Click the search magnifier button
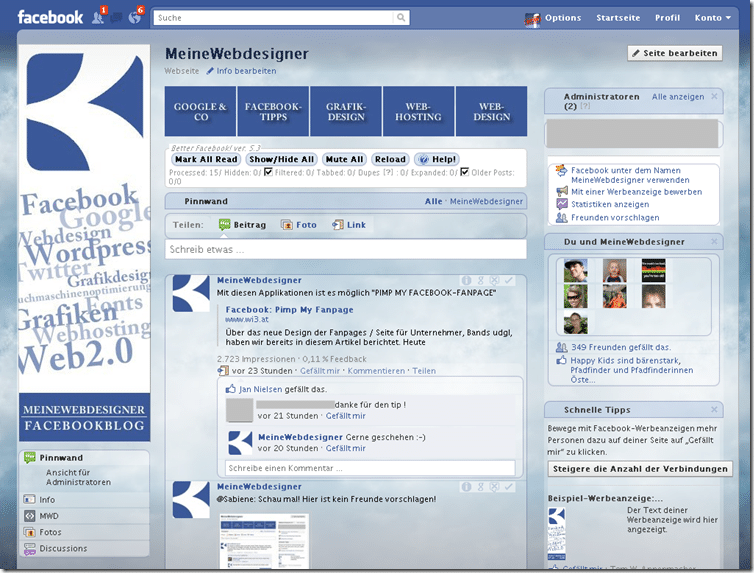This screenshot has width=754, height=573. pyautogui.click(x=401, y=18)
